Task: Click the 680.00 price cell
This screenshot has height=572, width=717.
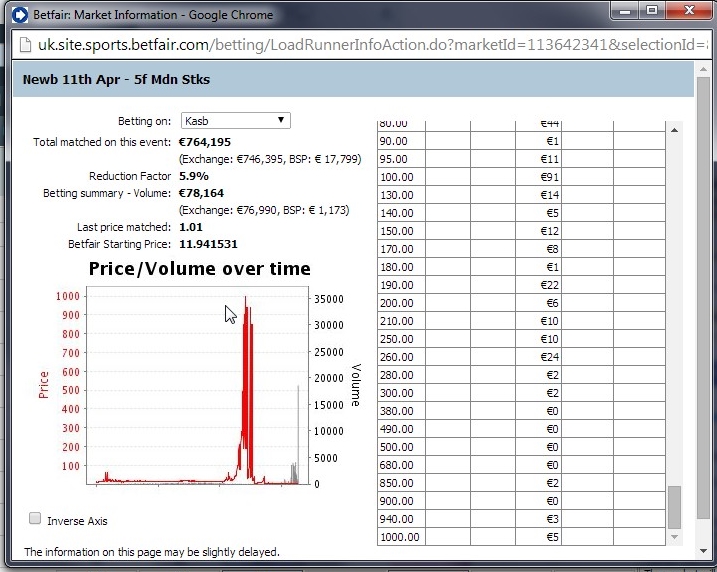Action: [401, 465]
